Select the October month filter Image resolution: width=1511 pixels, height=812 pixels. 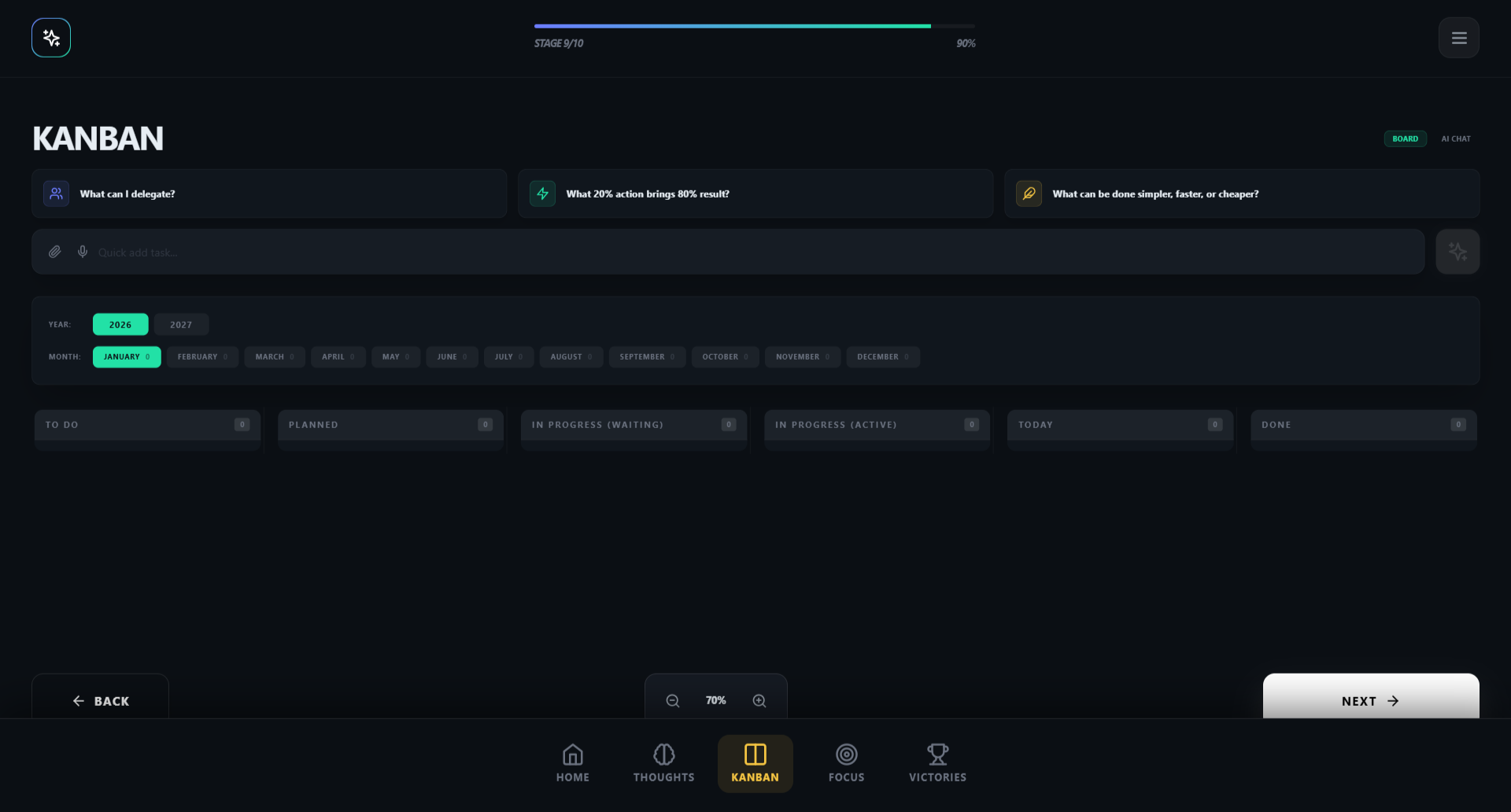point(726,356)
